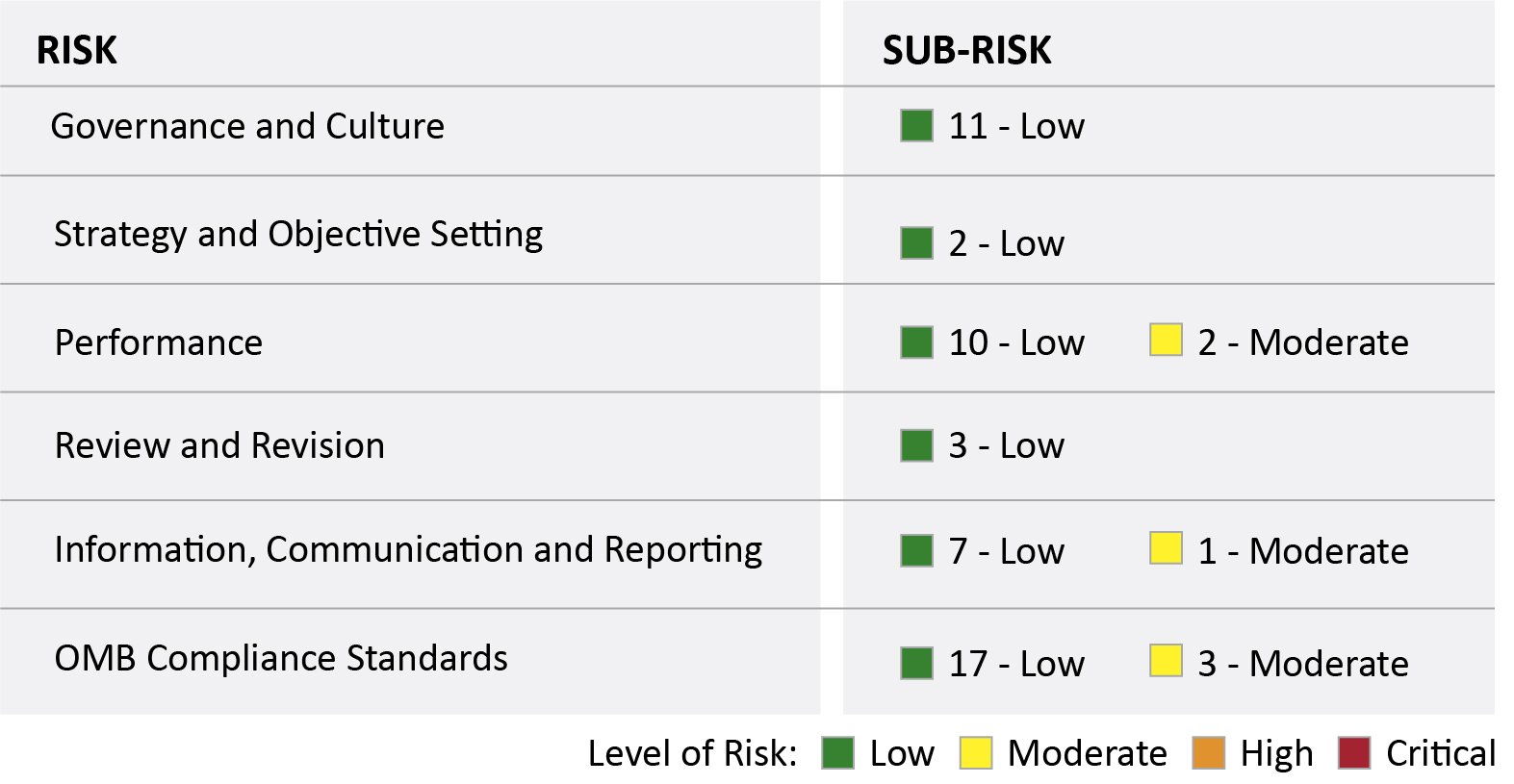
Task: Click the yellow Moderate legend swatch
Action: (x=975, y=753)
